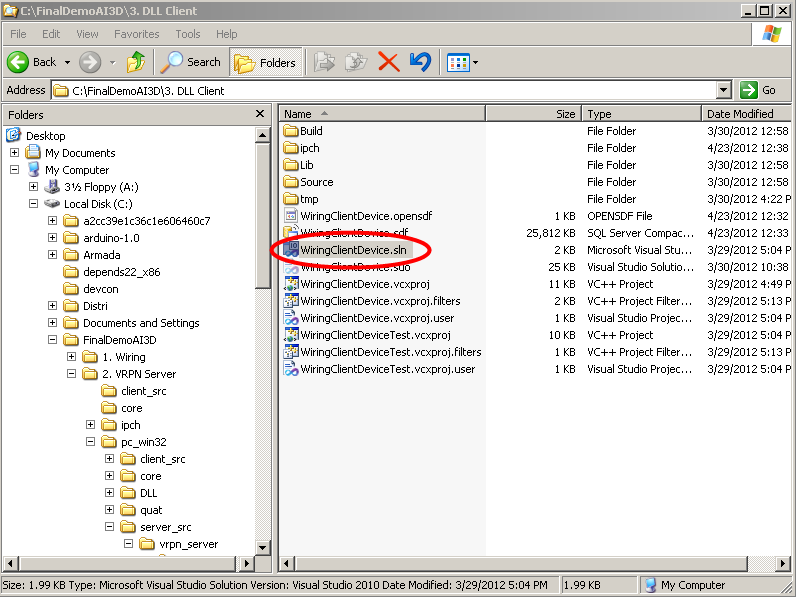Open the Address bar dropdown arrow
The image size is (796, 597).
click(724, 90)
